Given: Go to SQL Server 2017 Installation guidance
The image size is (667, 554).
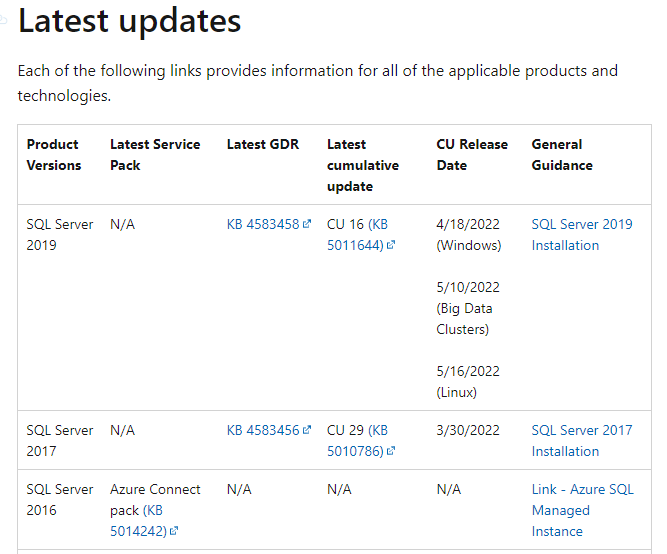Looking at the screenshot, I should [581, 440].
